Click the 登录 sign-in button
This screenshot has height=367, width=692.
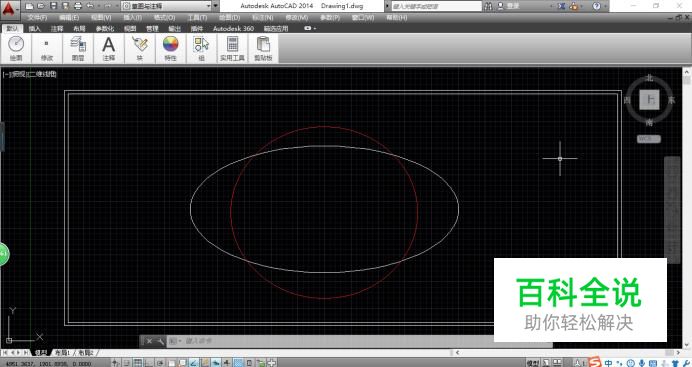pyautogui.click(x=508, y=6)
